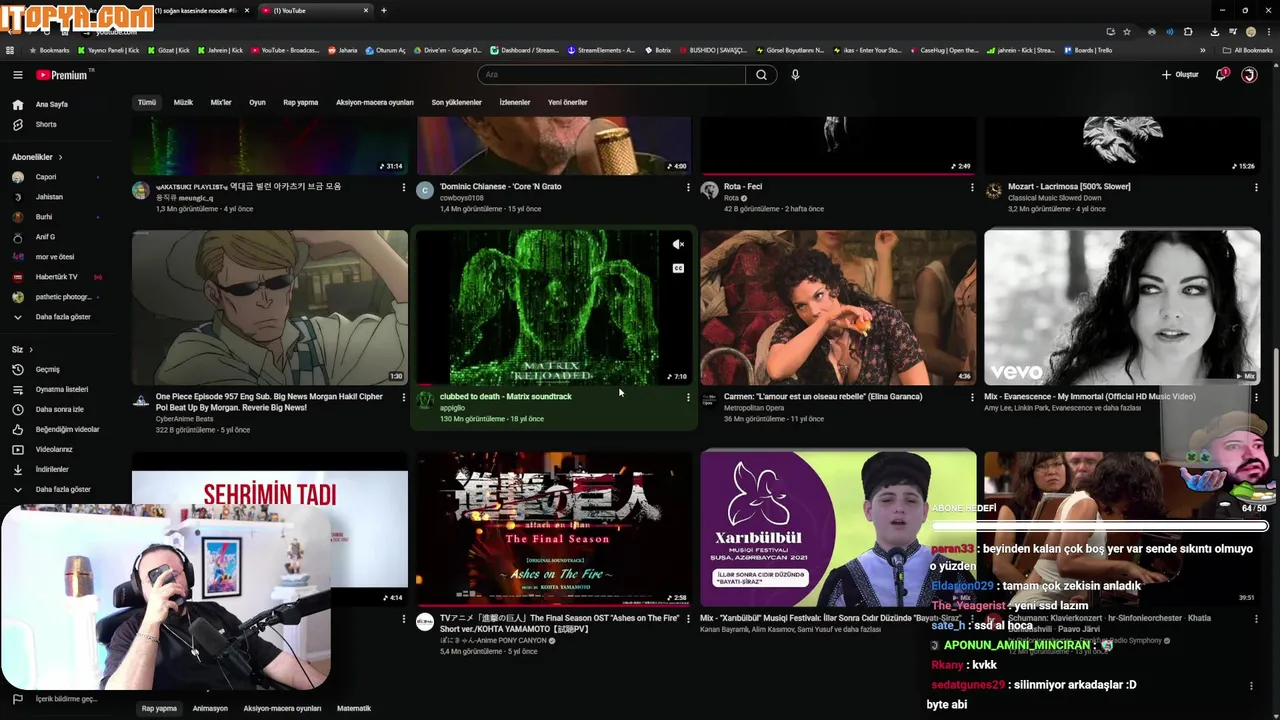Select upper Aksiyon-macera oyunları chip

click(375, 102)
